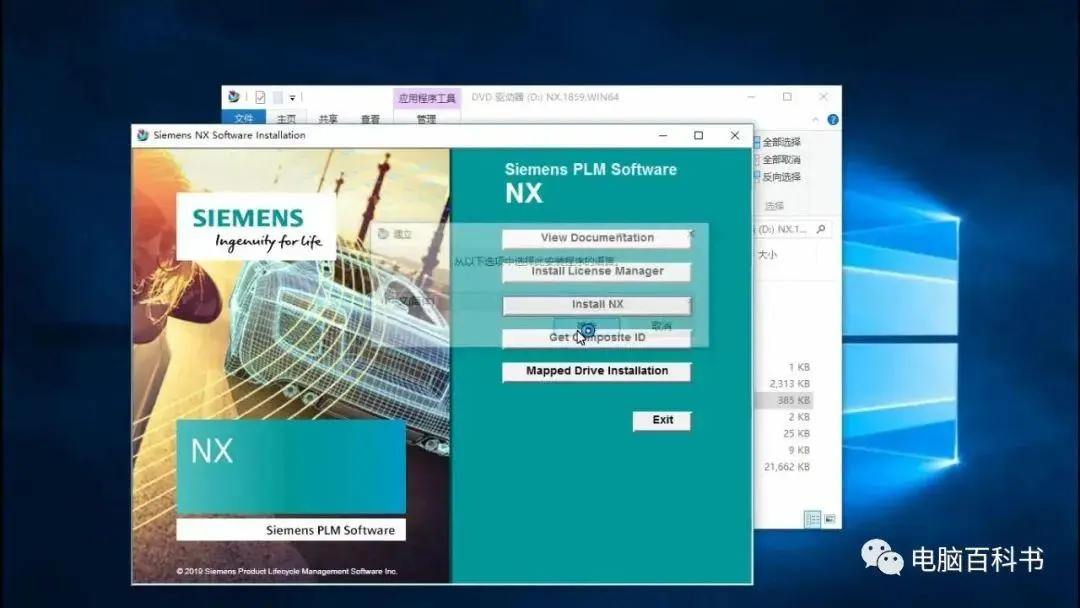Open the 查看 ribbon tab in Explorer
The width and height of the screenshot is (1080, 608).
click(x=371, y=118)
